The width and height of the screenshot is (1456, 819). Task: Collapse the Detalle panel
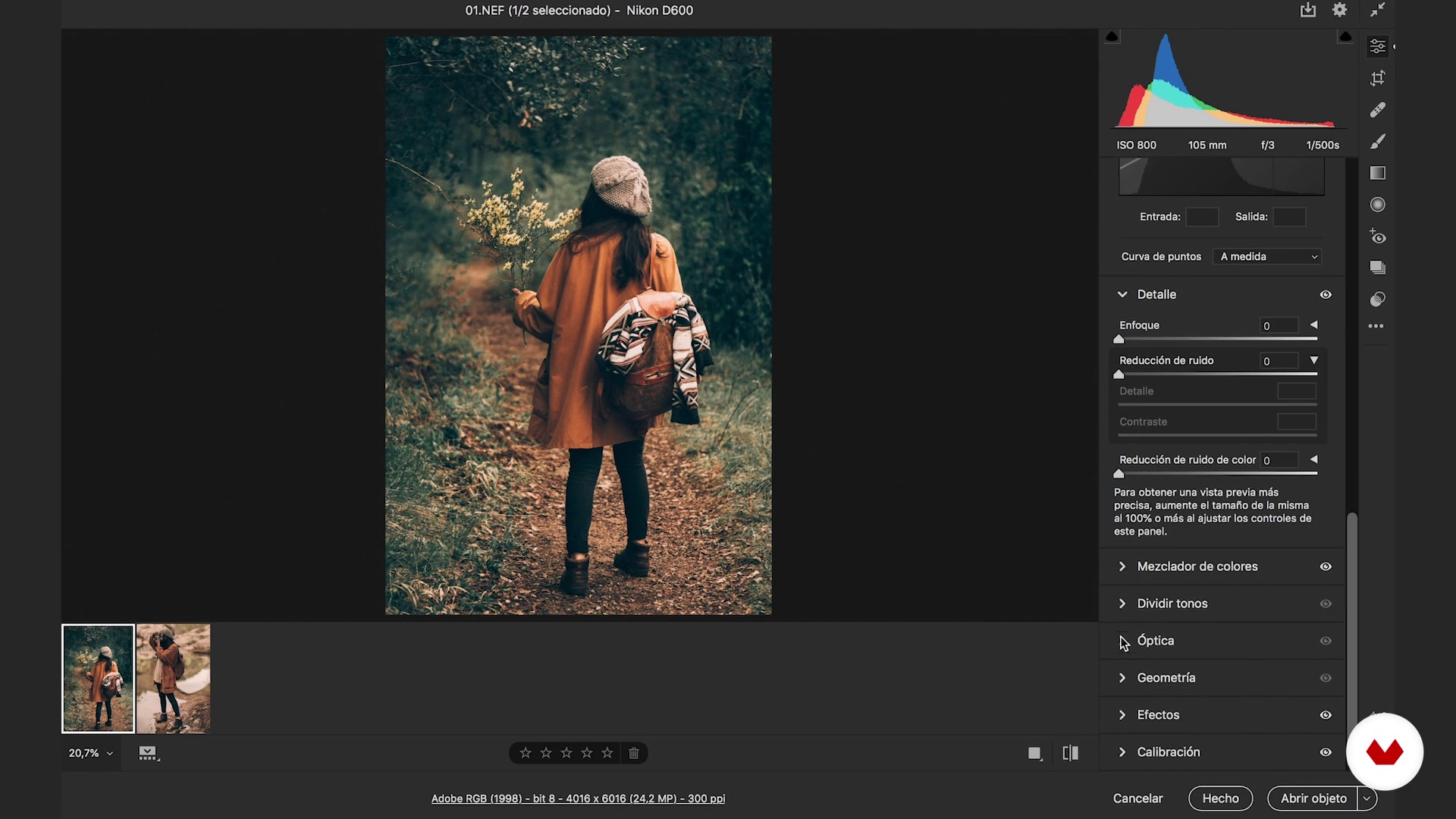1122,294
